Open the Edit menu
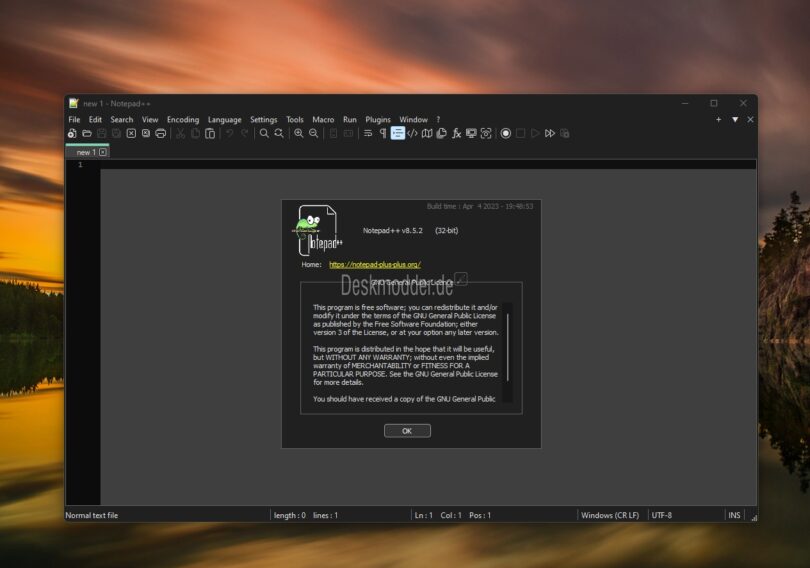810x568 pixels. click(95, 119)
